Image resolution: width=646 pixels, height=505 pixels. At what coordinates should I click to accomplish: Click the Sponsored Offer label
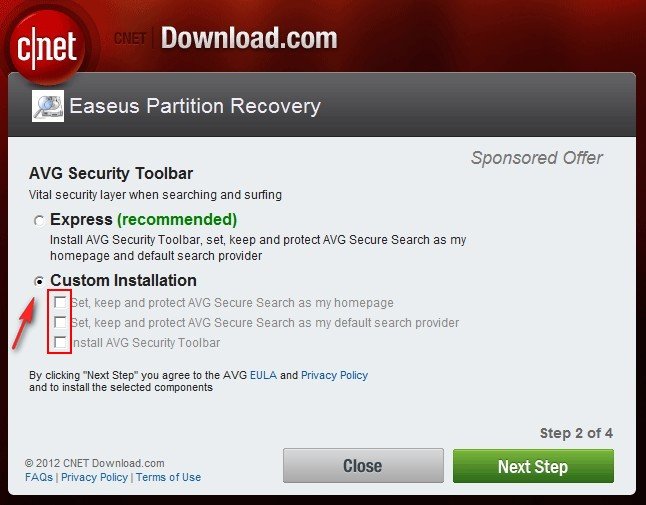(537, 158)
